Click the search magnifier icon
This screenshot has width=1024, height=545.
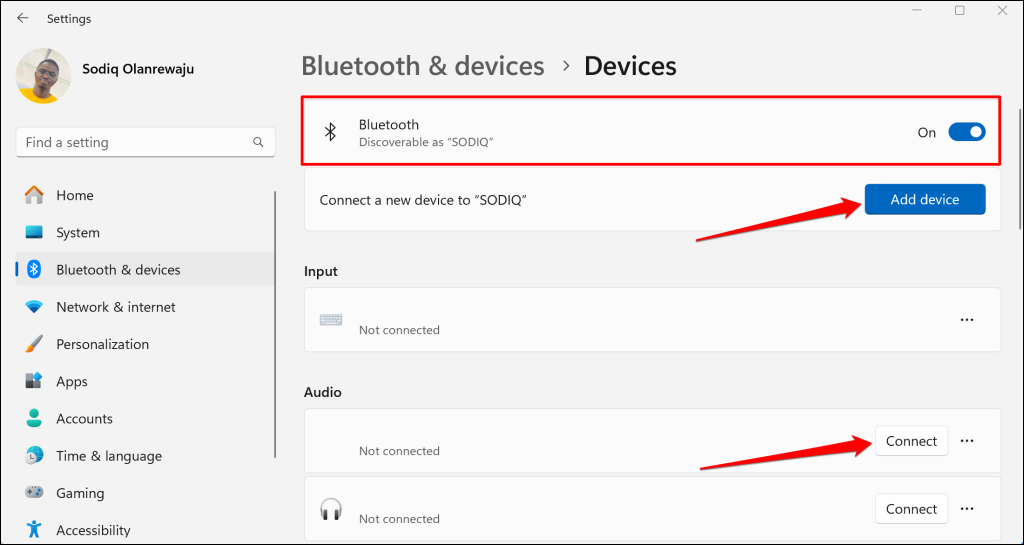[259, 142]
